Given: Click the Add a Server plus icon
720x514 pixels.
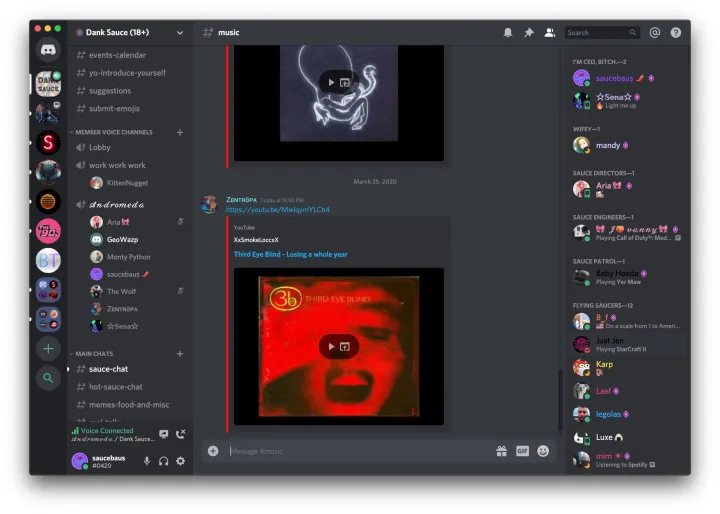Looking at the screenshot, I should click(x=48, y=349).
